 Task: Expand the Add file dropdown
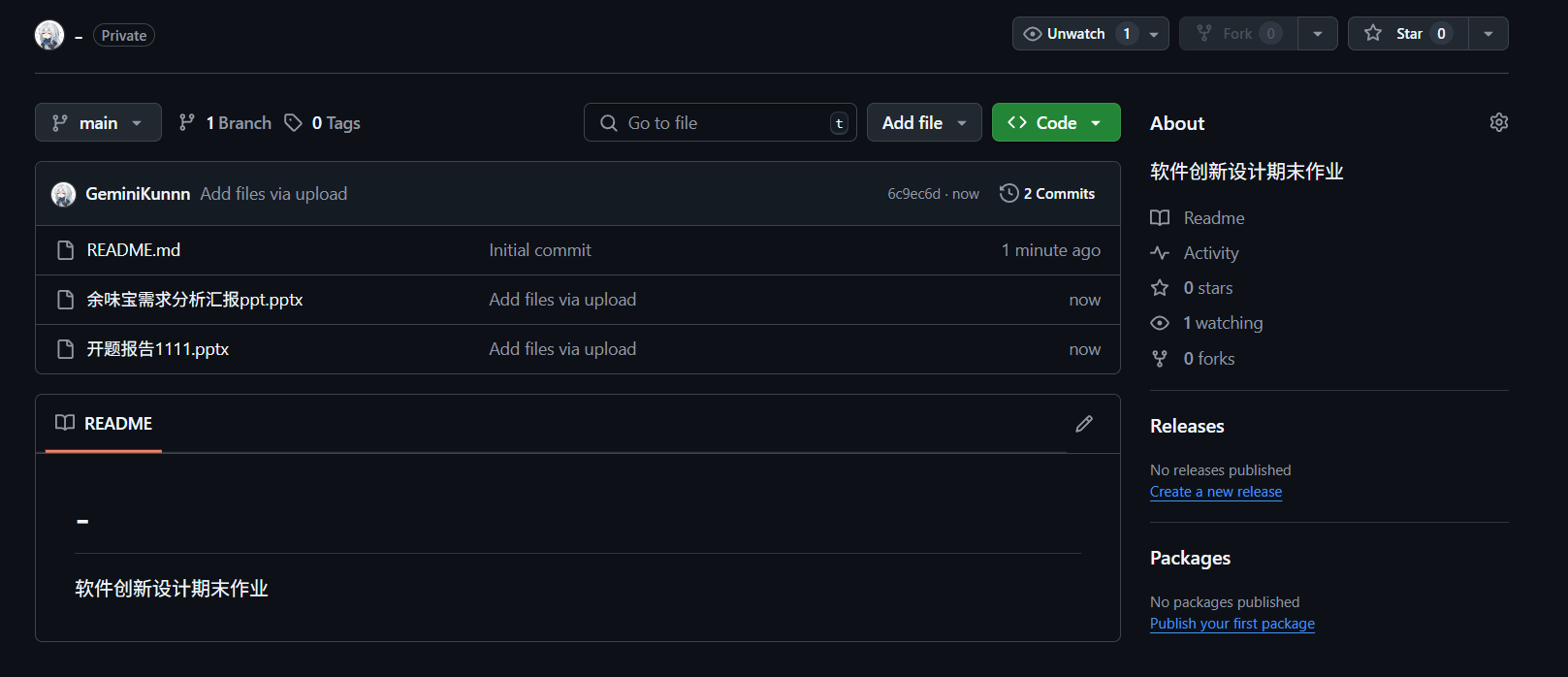[x=924, y=123]
